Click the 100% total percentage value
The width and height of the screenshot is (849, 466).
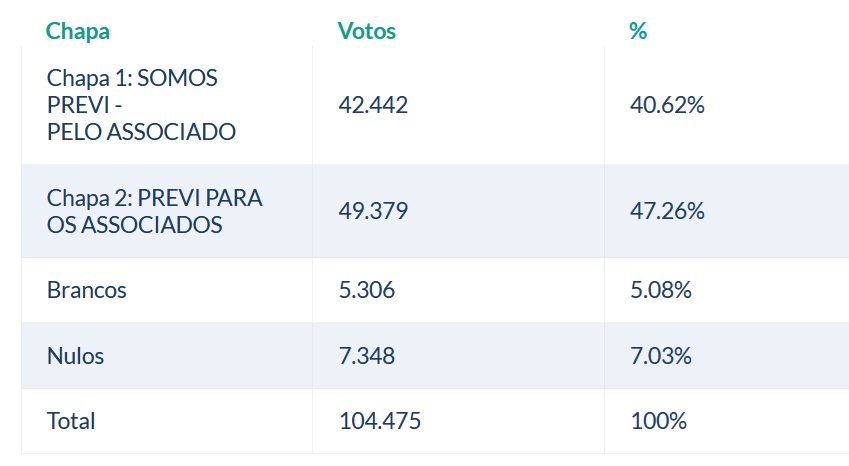point(659,421)
